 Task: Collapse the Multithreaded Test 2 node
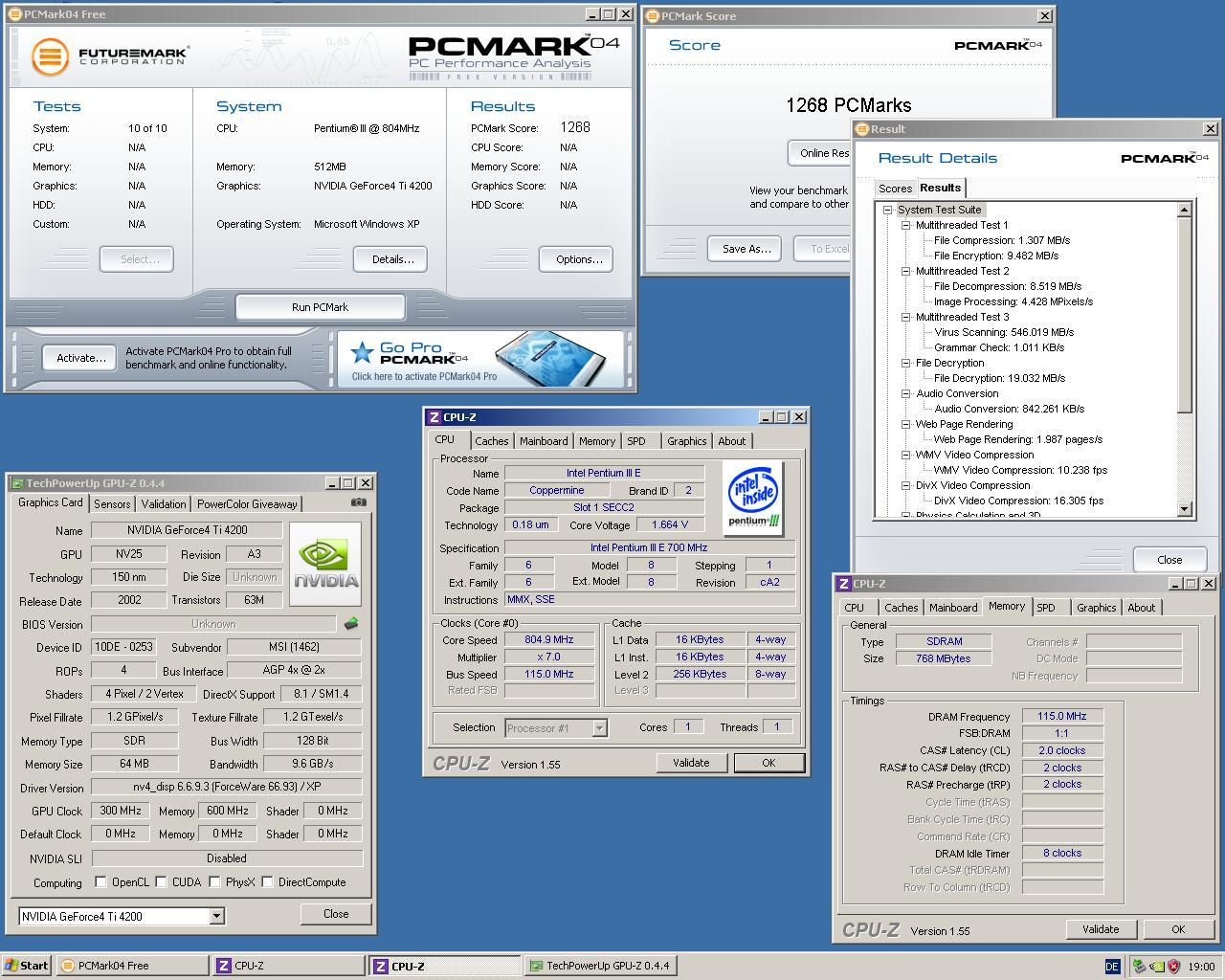point(905,271)
